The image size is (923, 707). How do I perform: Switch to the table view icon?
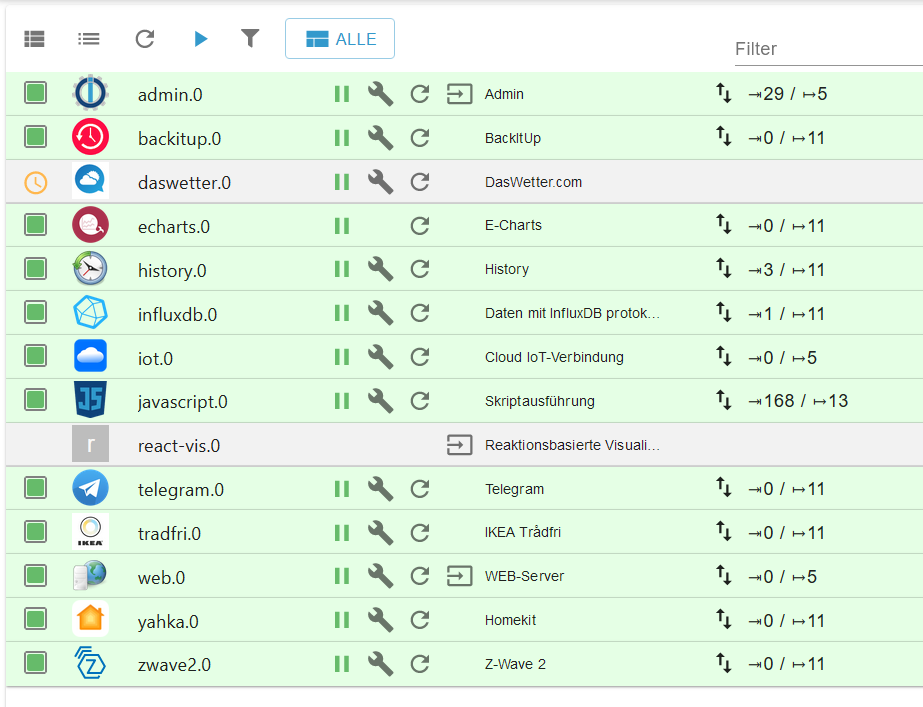point(35,39)
